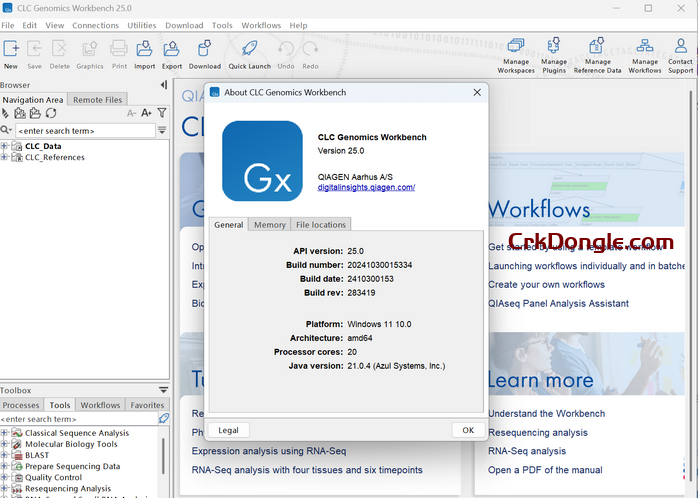Open Manage Workspaces
The height and width of the screenshot is (498, 700).
516,56
